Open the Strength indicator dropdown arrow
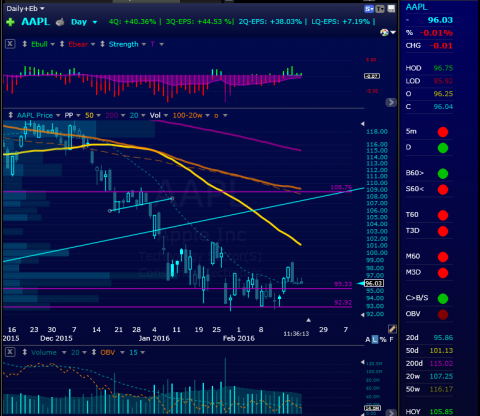480x416 pixels. (x=144, y=44)
